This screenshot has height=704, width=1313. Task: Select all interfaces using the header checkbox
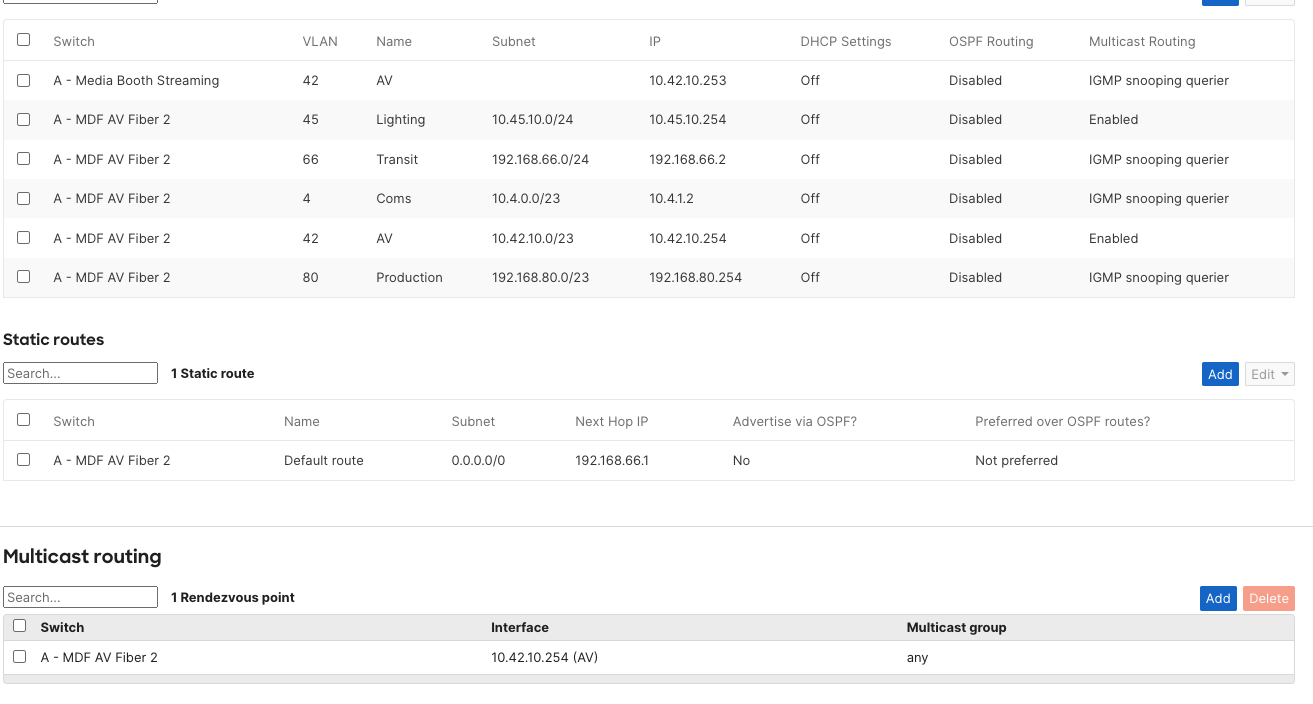(23, 41)
